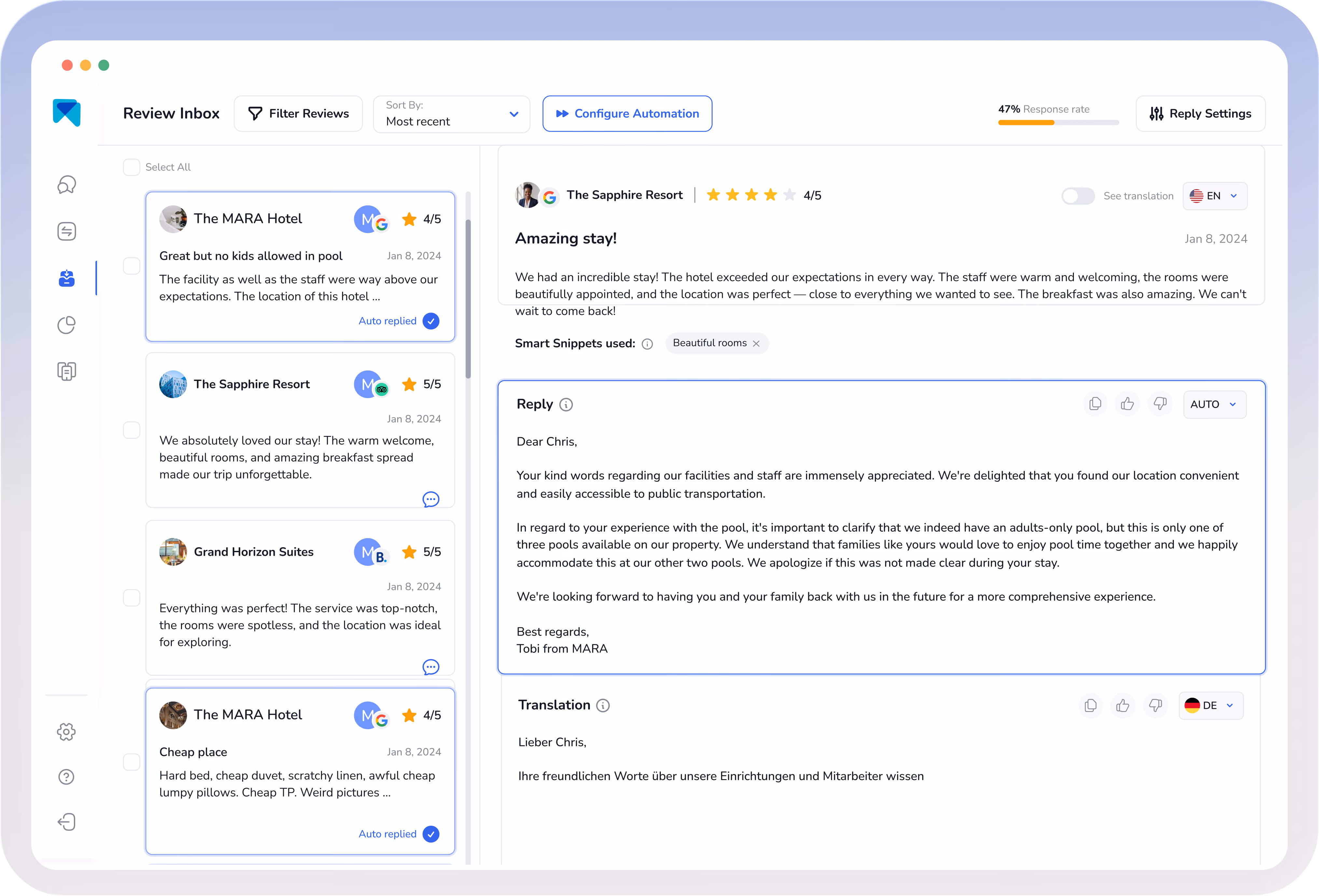
Task: Click the info icon beside Smart Snippets used
Action: pos(647,344)
